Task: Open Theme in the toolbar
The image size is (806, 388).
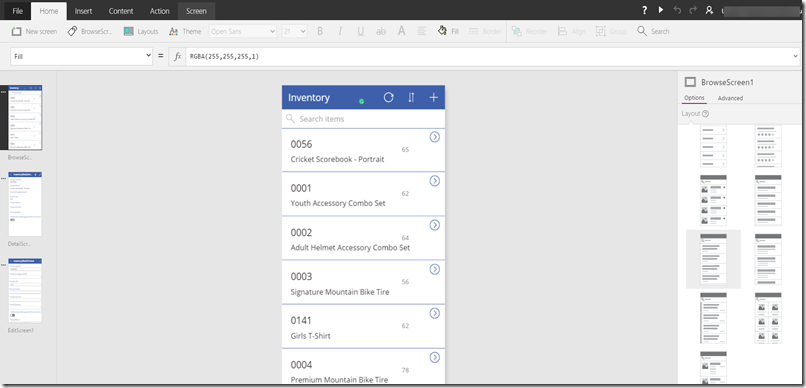Action: pos(185,31)
